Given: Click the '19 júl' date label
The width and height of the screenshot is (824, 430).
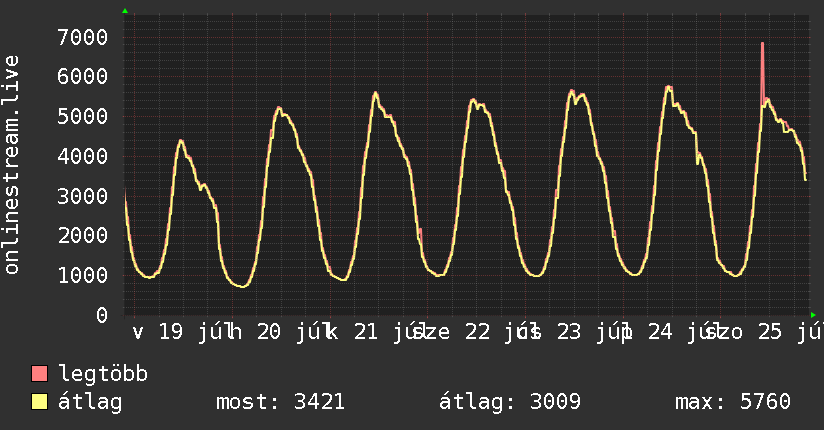Looking at the screenshot, I should pyautogui.click(x=194, y=332).
